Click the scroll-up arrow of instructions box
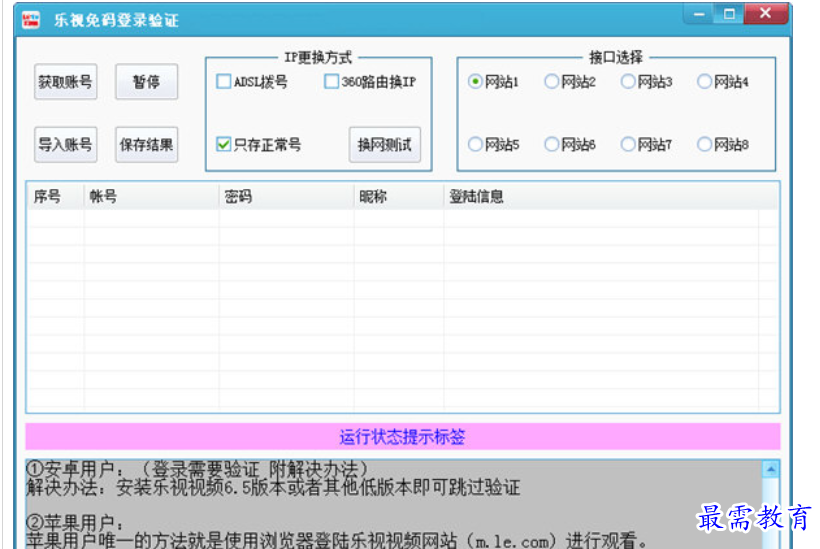The width and height of the screenshot is (820, 549). tap(771, 470)
